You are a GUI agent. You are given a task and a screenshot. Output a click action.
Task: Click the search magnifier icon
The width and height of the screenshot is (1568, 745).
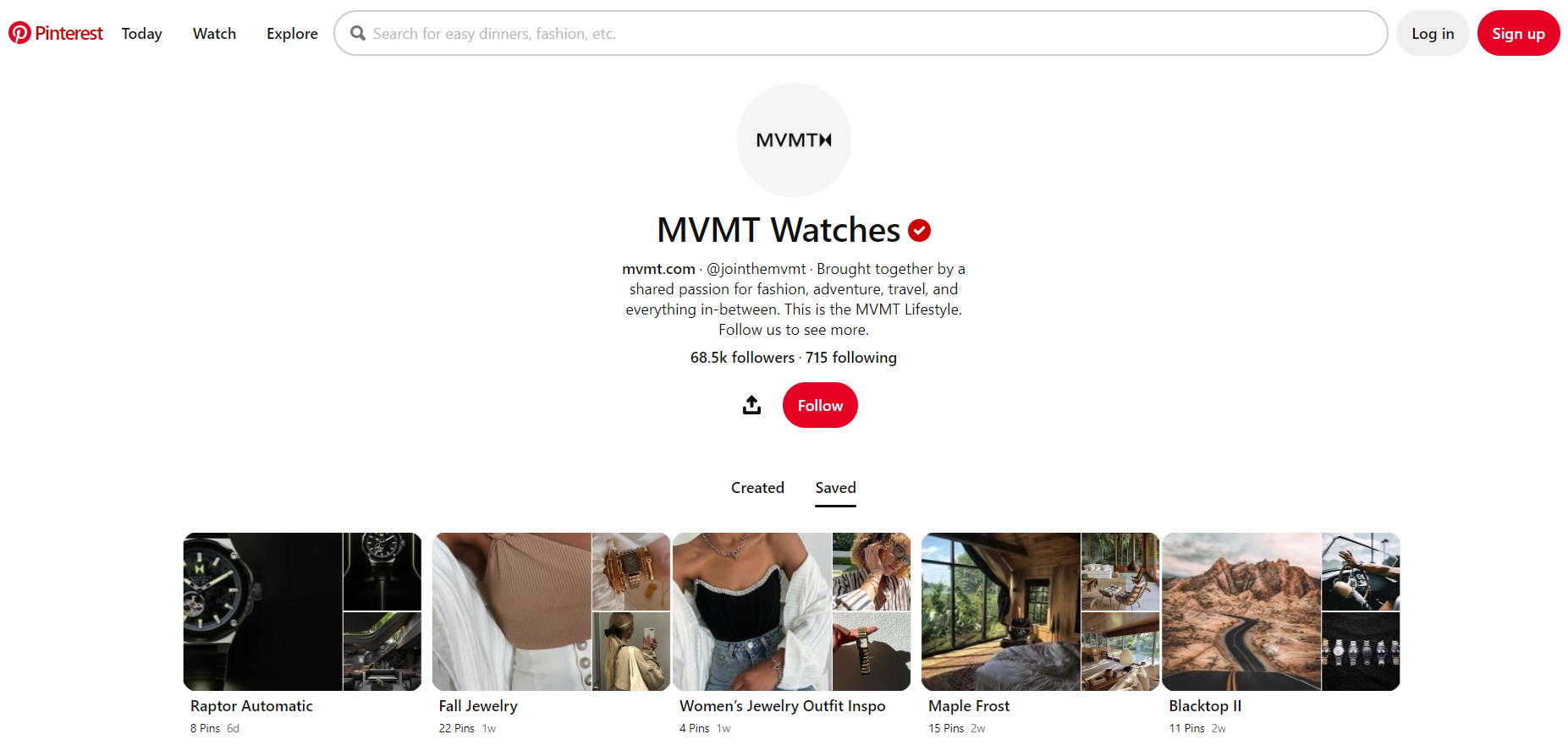(358, 33)
